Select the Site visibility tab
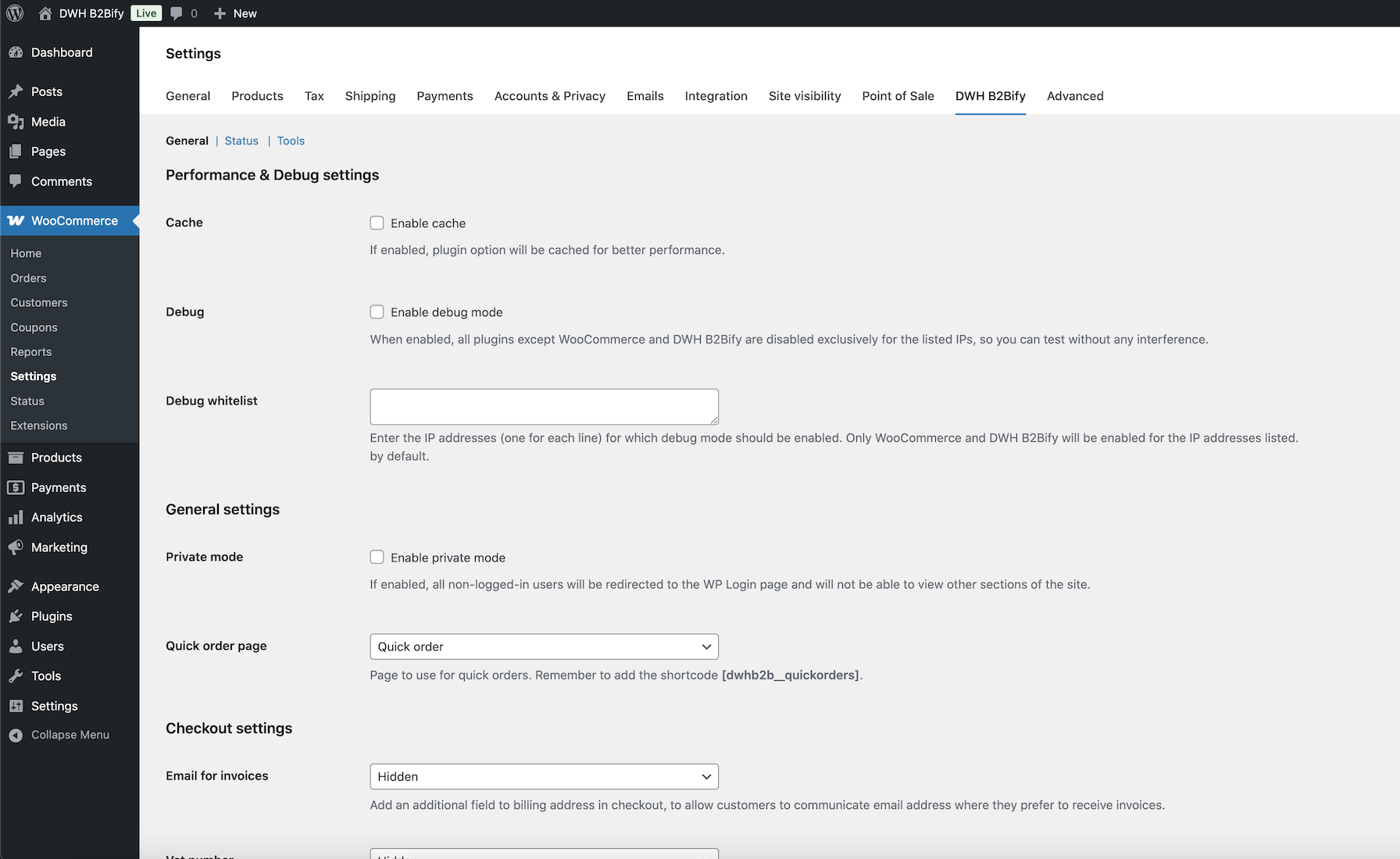 (x=805, y=96)
